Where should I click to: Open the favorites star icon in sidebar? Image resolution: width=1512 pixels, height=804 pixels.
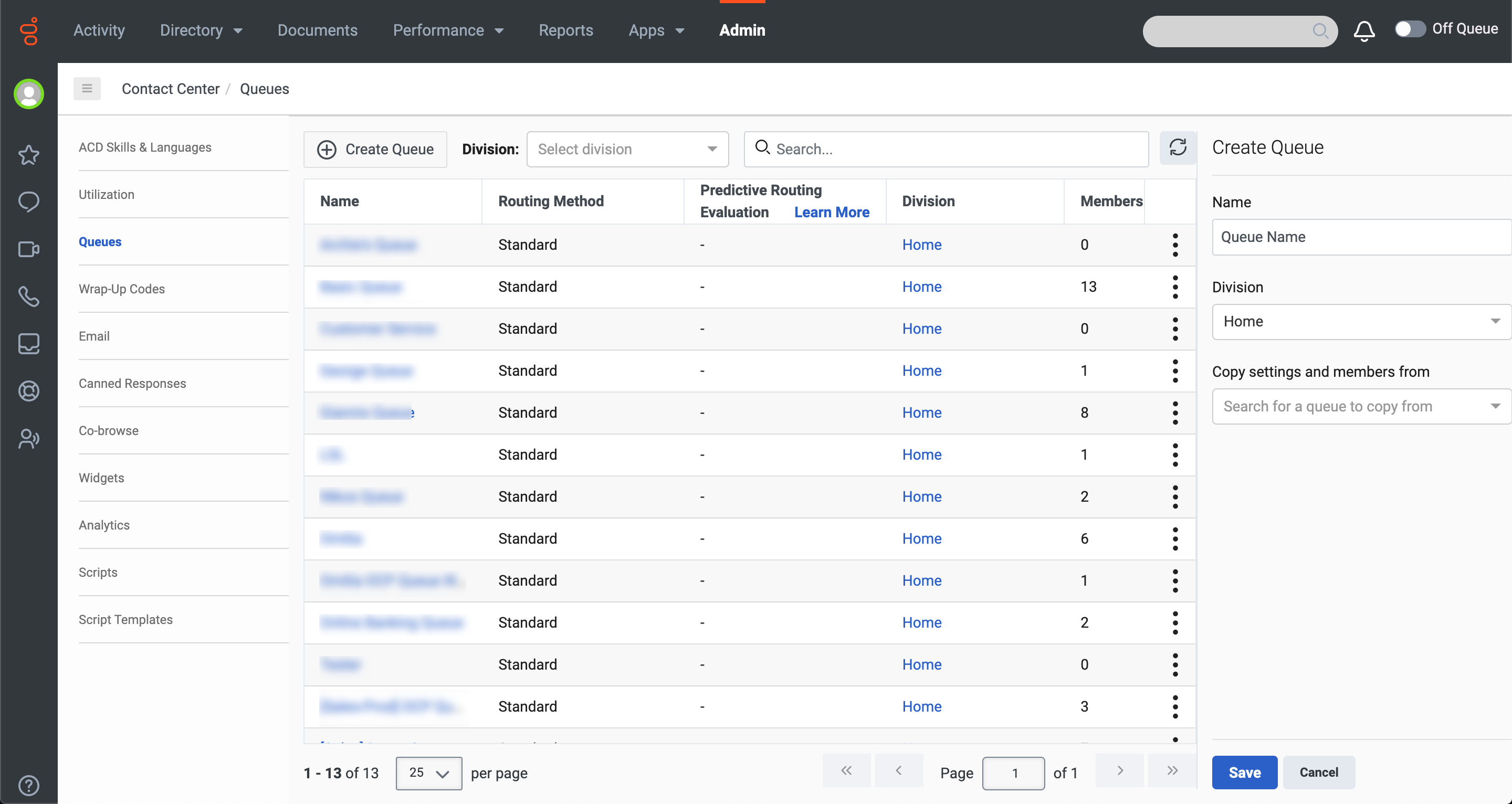(28, 155)
